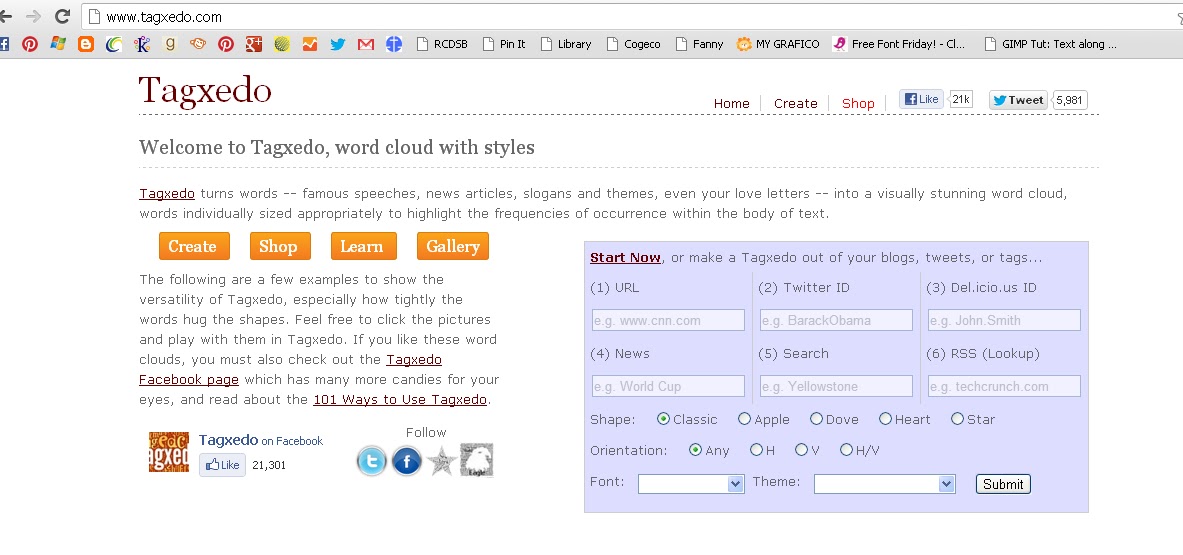Click the orange Gallery button
The height and width of the screenshot is (555, 1183).
[x=453, y=246]
